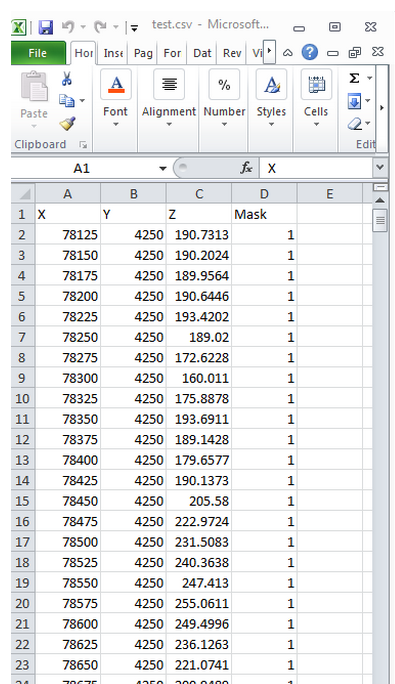Select column C header
This screenshot has height=684, width=395.
click(x=199, y=194)
